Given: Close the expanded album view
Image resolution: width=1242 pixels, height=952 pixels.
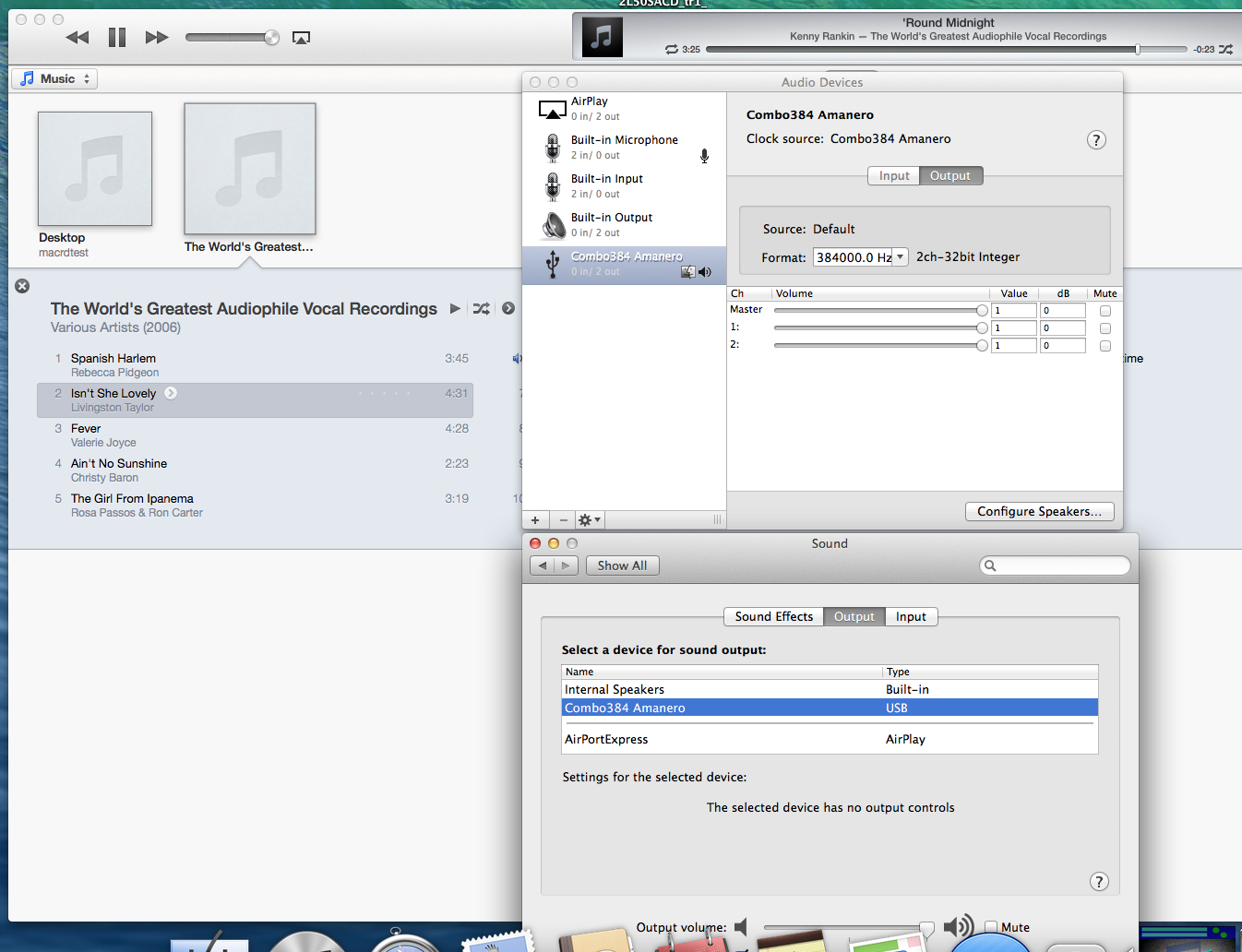Looking at the screenshot, I should [22, 286].
